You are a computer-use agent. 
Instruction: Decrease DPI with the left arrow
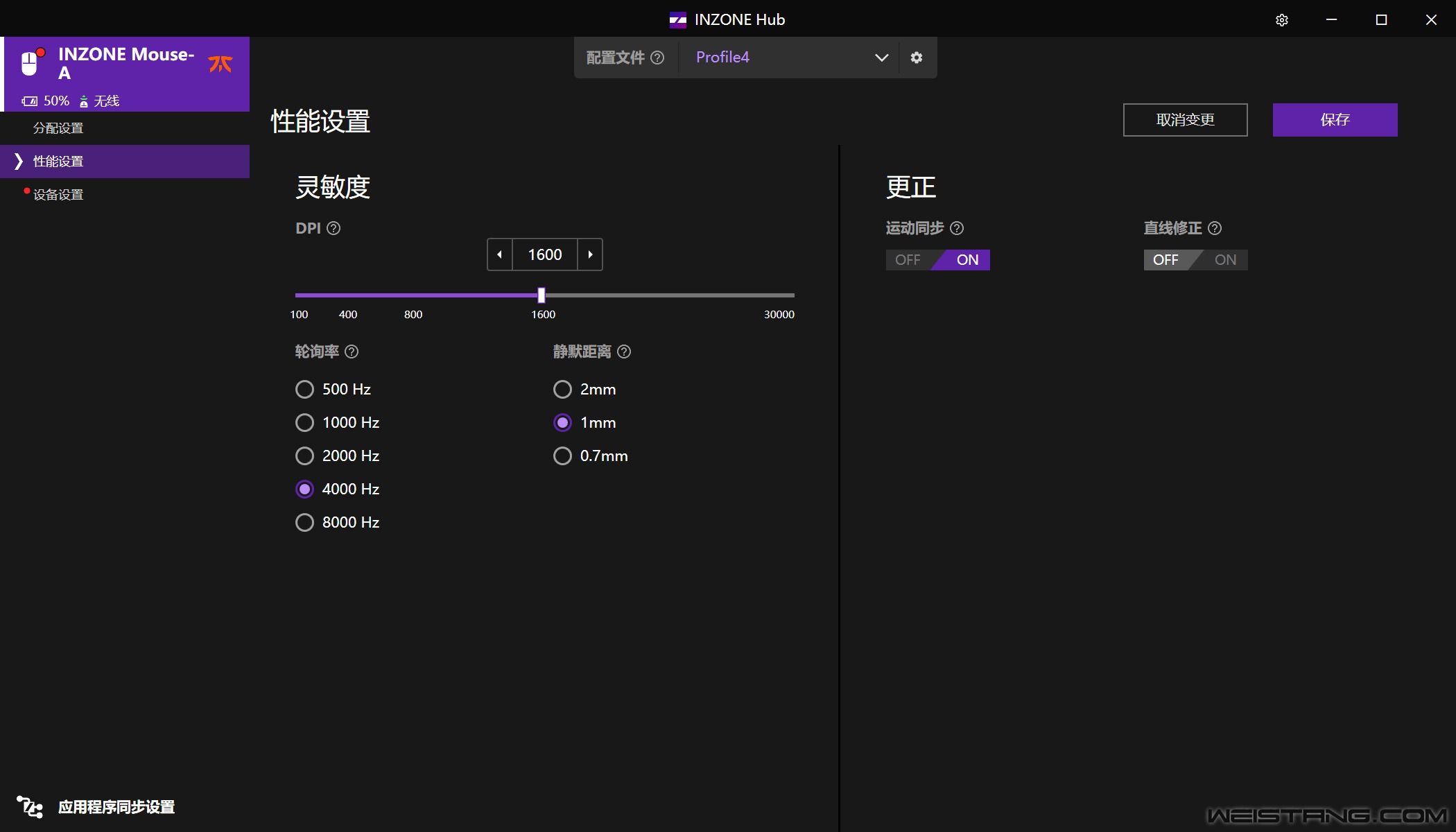pyautogui.click(x=499, y=254)
